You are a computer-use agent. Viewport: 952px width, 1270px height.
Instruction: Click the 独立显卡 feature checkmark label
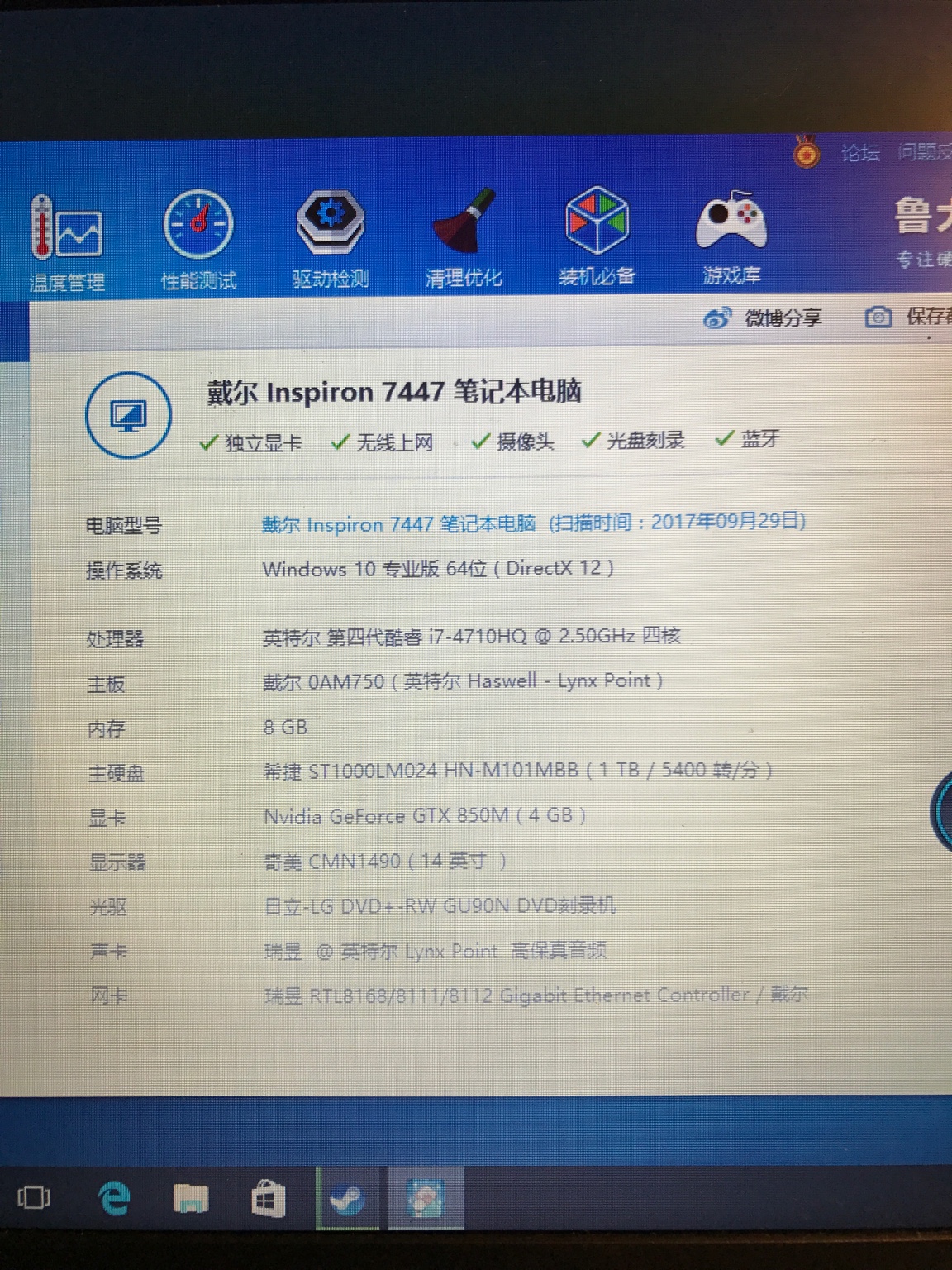click(251, 443)
